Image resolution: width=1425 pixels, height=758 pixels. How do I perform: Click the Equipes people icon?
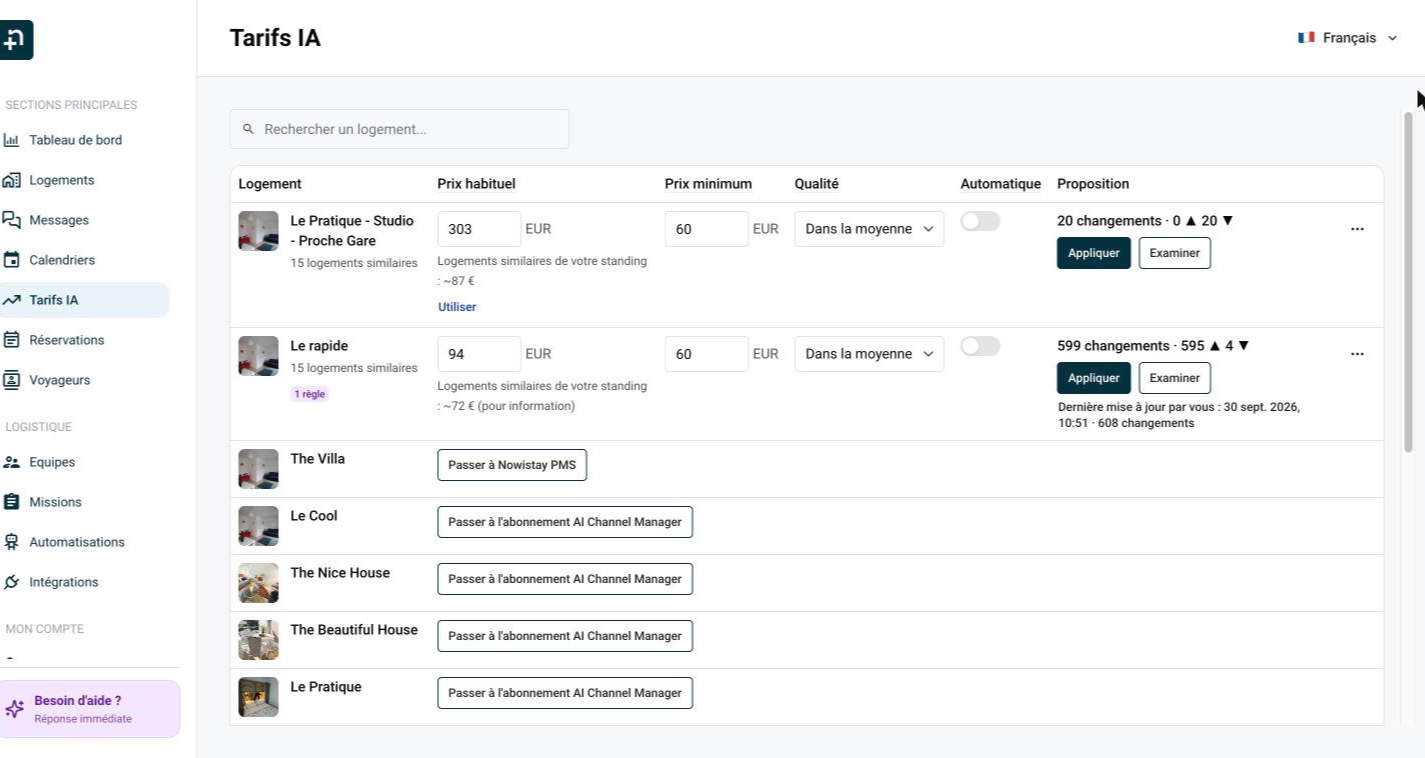pos(12,462)
